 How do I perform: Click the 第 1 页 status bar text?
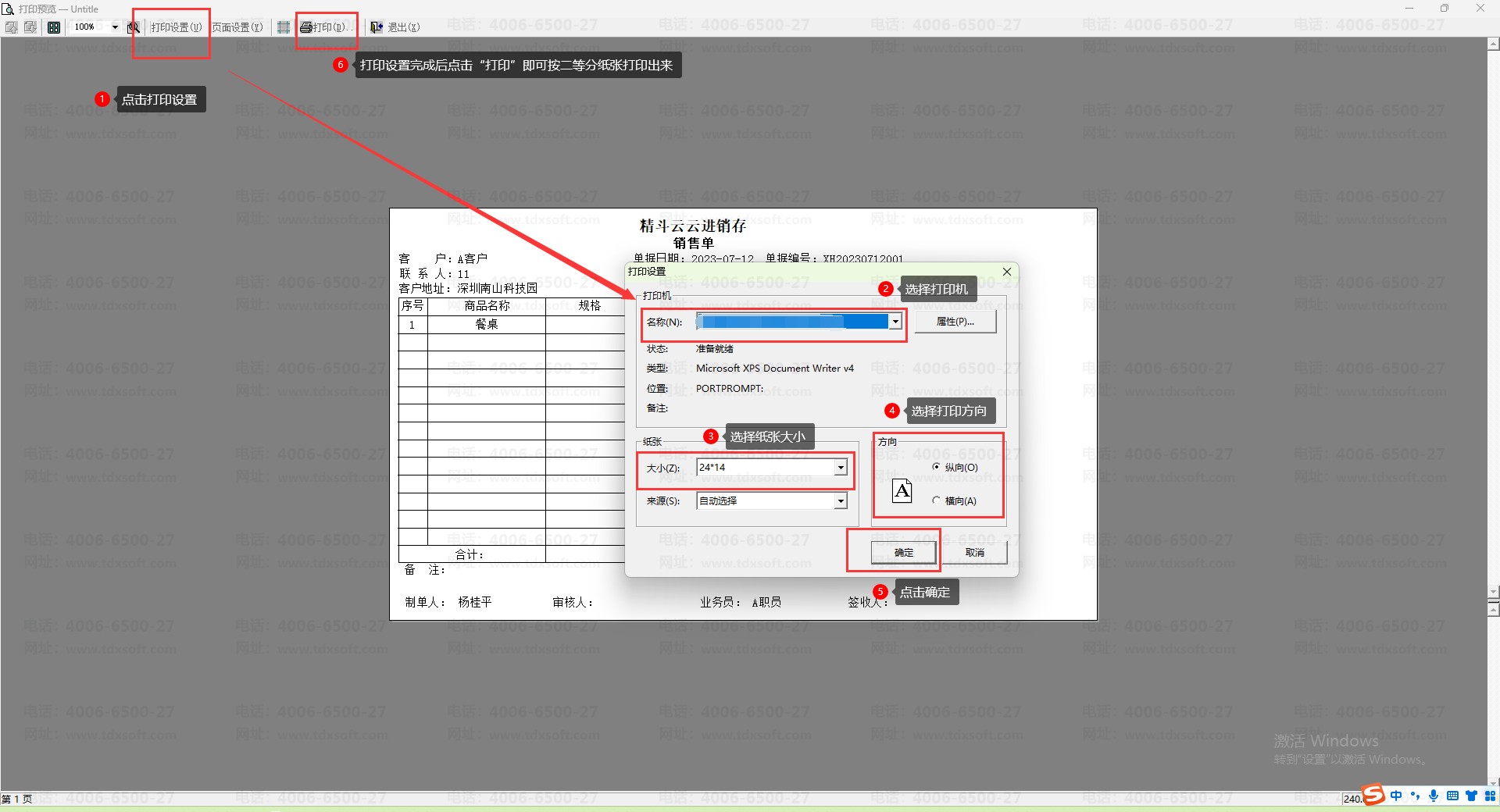[16, 799]
